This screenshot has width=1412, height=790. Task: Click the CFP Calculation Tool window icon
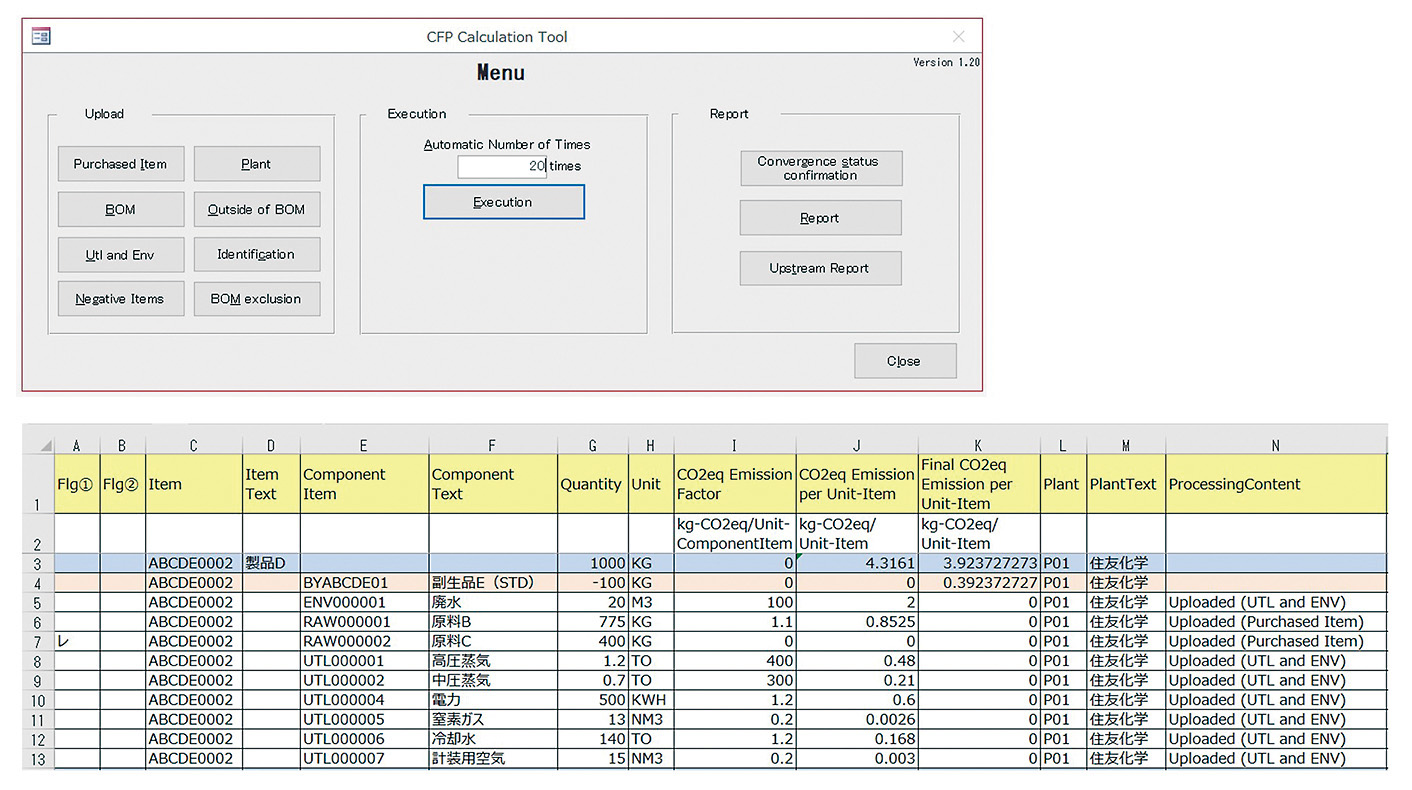(41, 37)
